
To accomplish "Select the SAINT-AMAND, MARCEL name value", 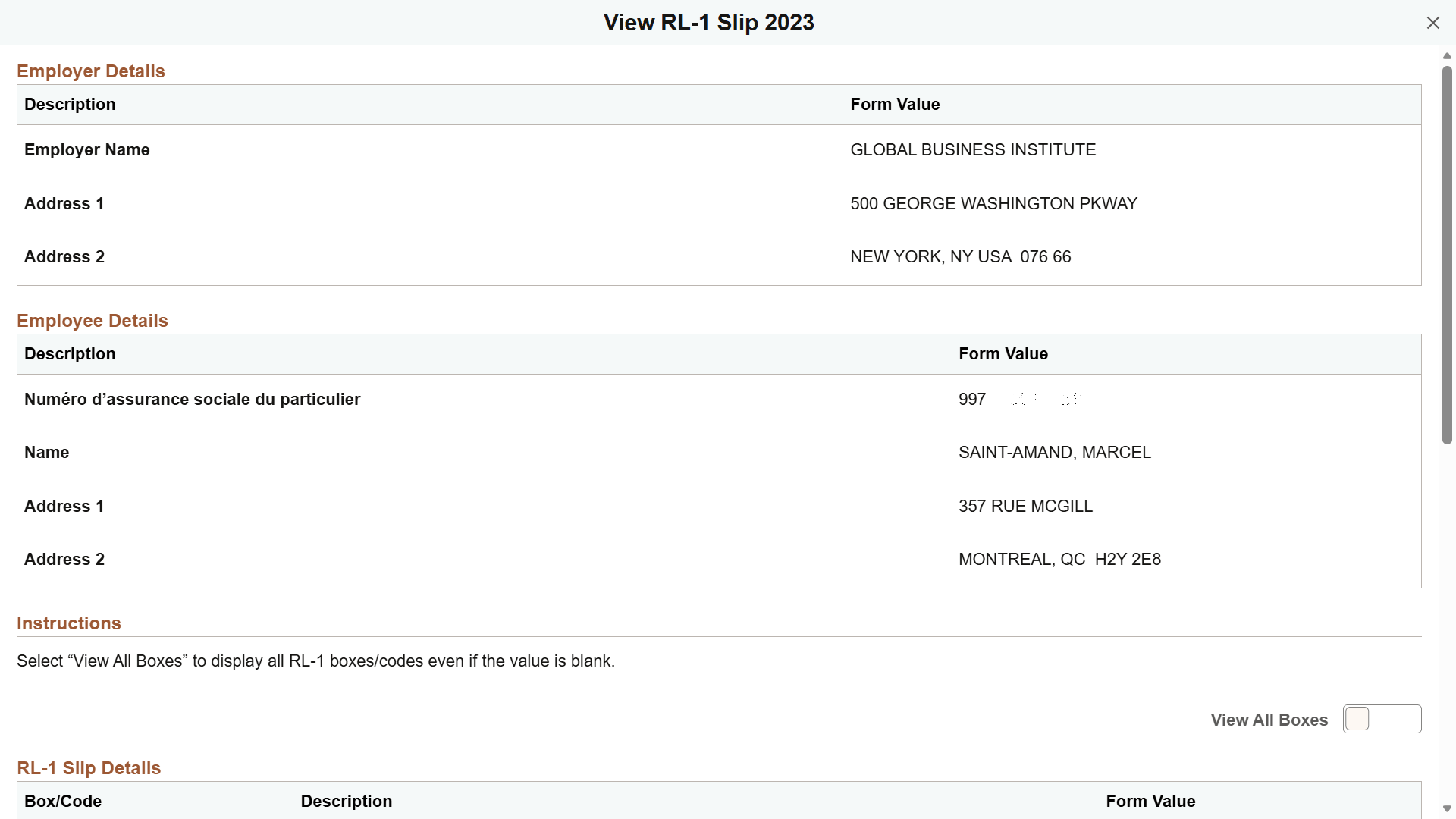I will coord(1054,452).
